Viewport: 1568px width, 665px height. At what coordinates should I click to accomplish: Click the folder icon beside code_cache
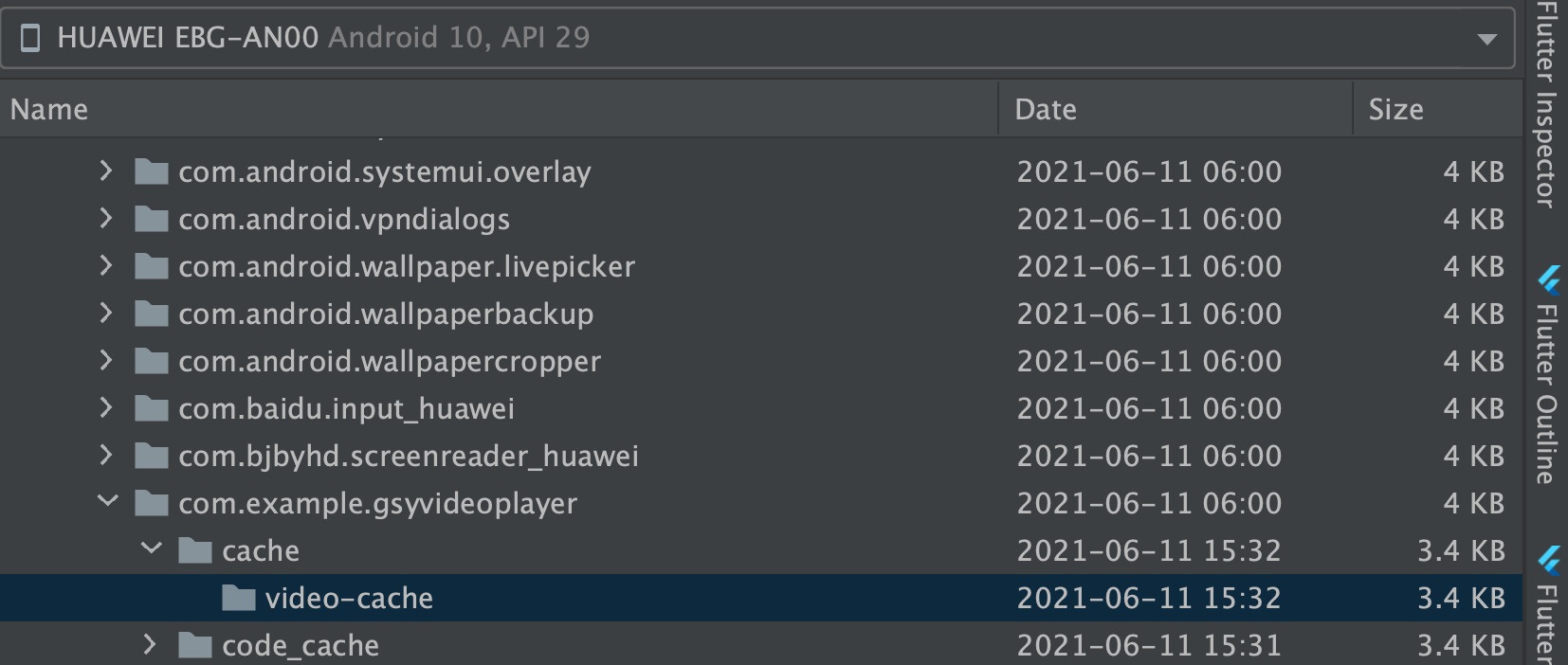click(193, 645)
